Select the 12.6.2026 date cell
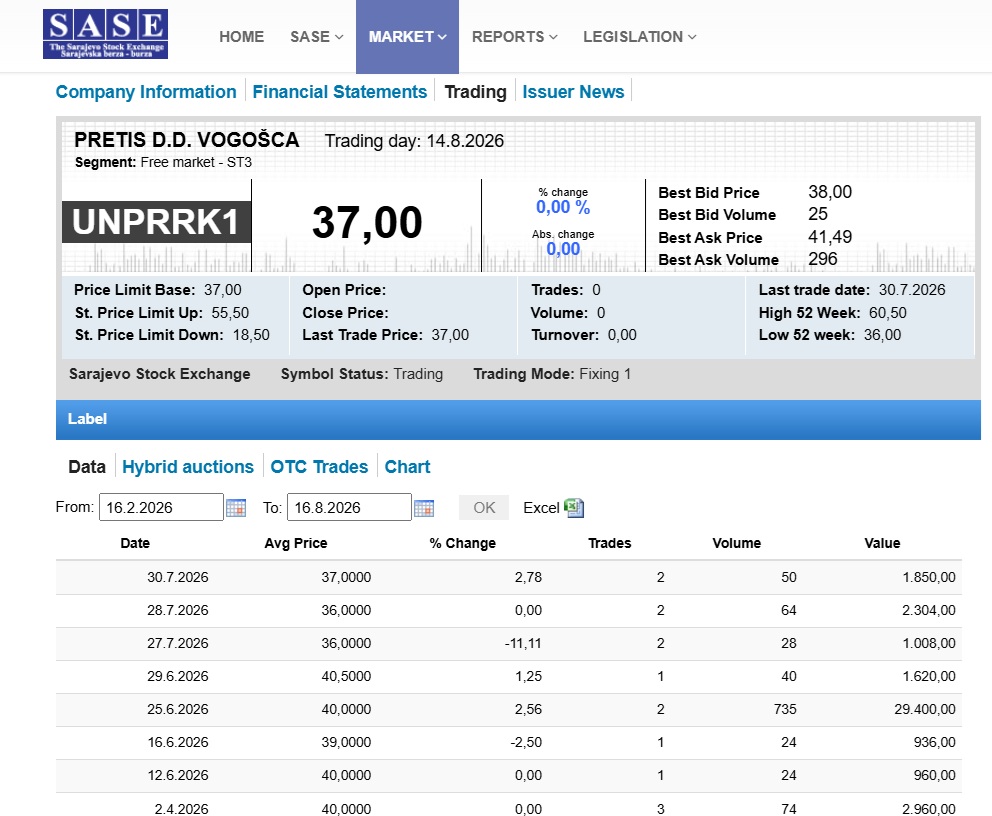The image size is (992, 816). (x=178, y=775)
